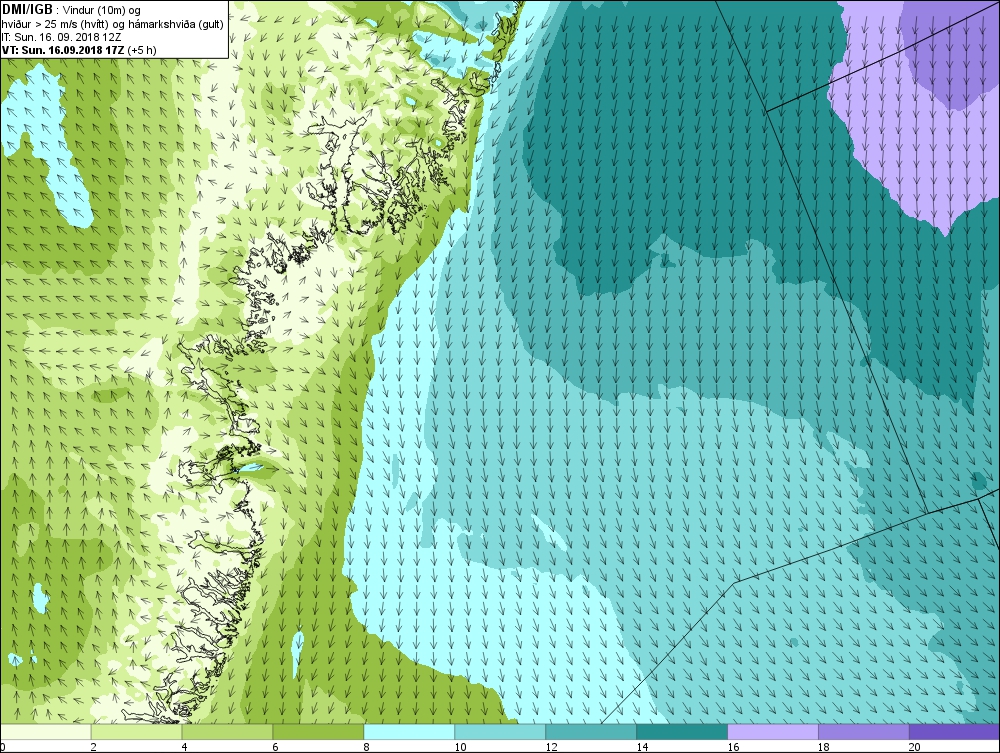This screenshot has height=753, width=1000.
Task: Click the 2–4 m/s light green swatch
Action: 136,732
